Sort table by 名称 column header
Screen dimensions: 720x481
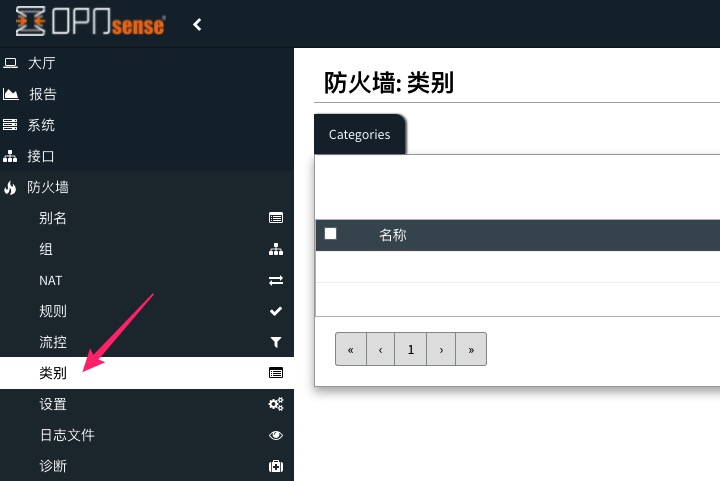point(393,235)
